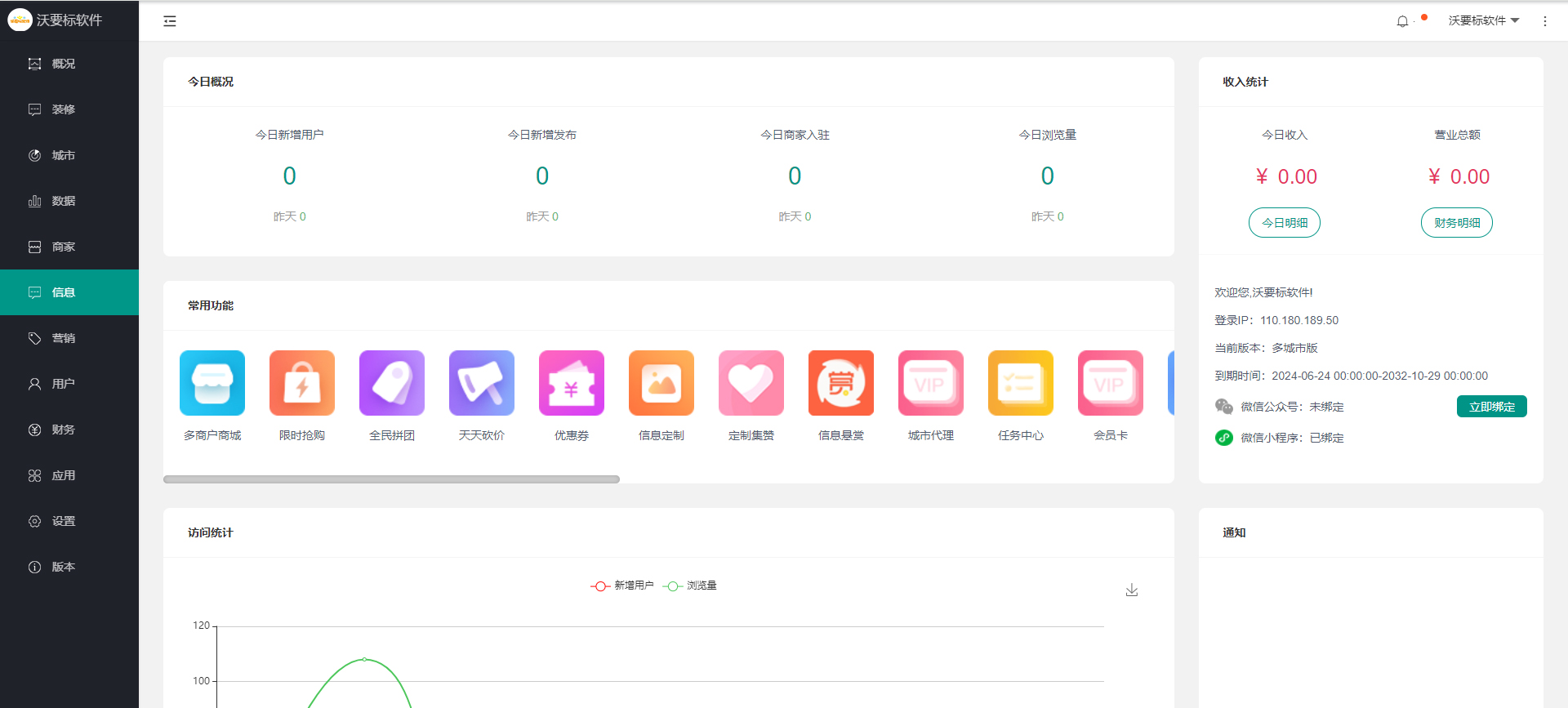Download the 访问统计 chart as image
The width and height of the screenshot is (1568, 708).
[1132, 590]
